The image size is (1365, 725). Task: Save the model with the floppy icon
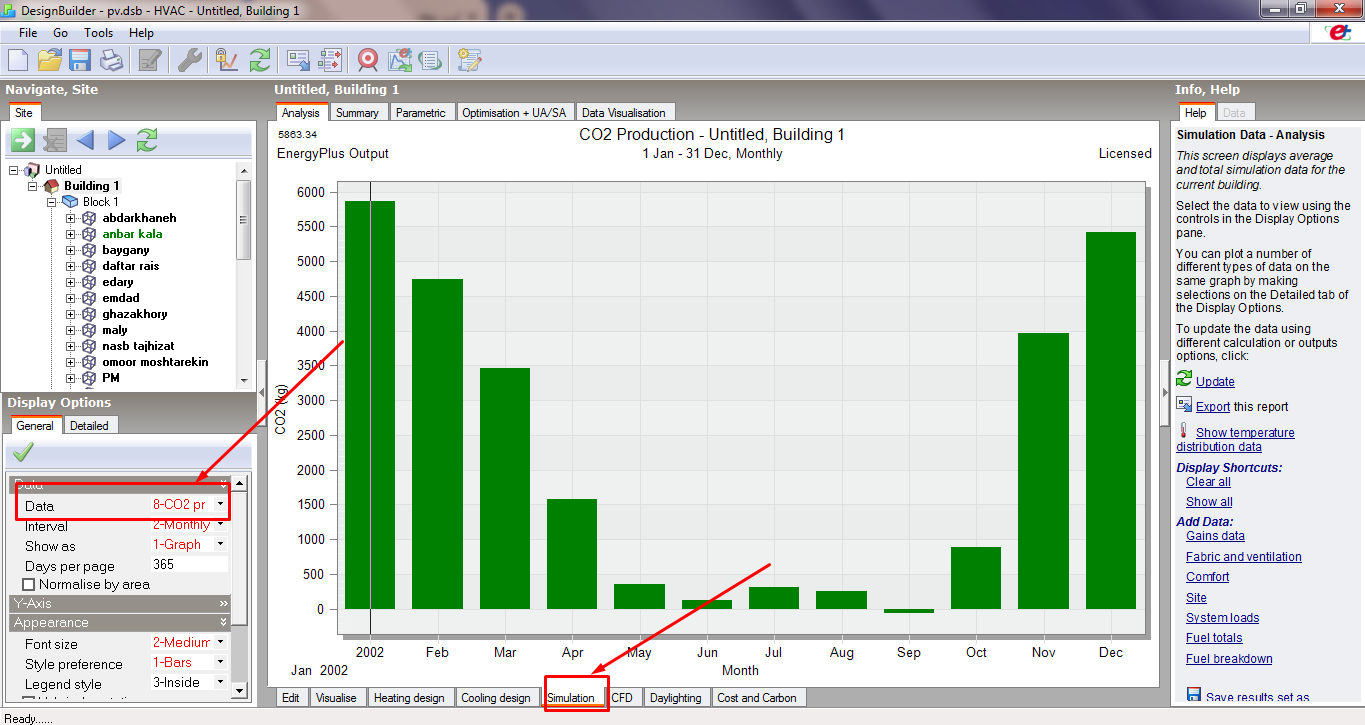(80, 60)
